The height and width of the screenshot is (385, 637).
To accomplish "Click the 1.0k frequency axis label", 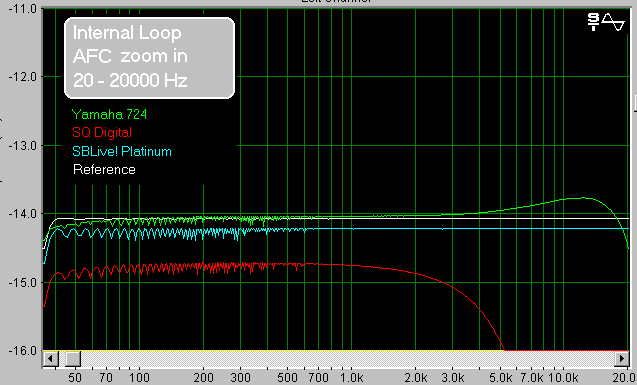I will 352,378.
